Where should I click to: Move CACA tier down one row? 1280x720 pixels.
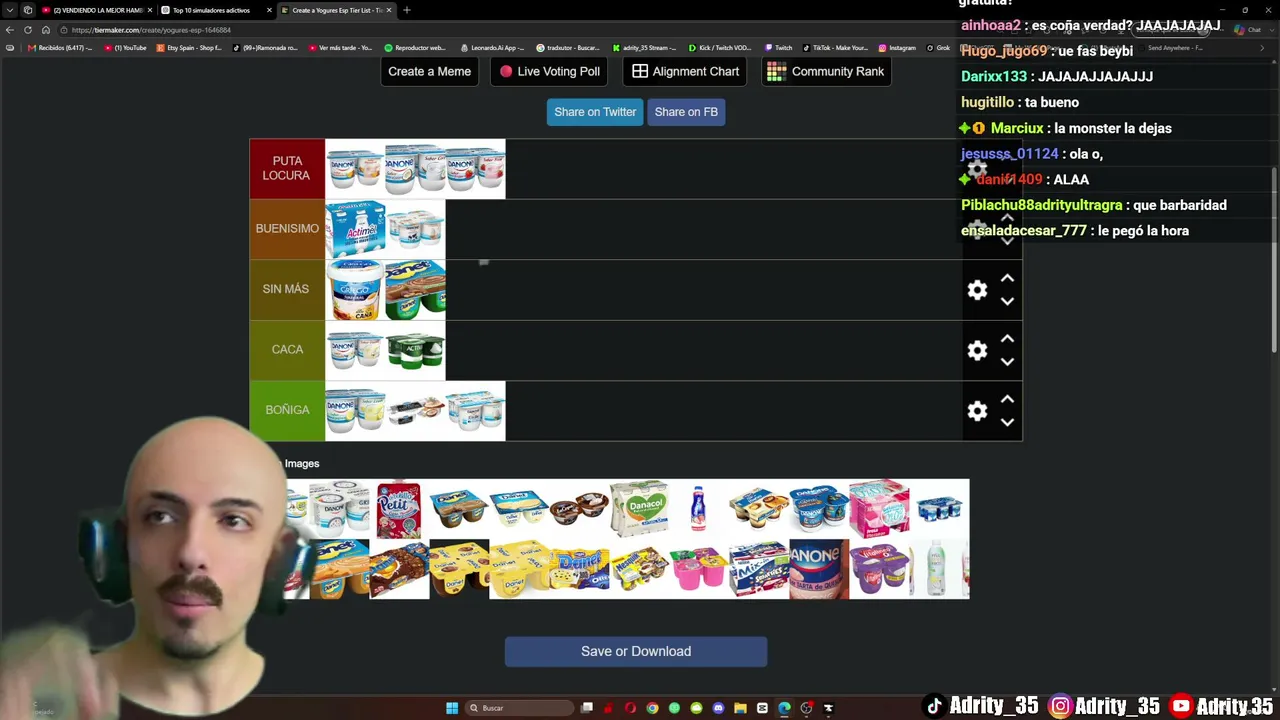coord(1007,361)
